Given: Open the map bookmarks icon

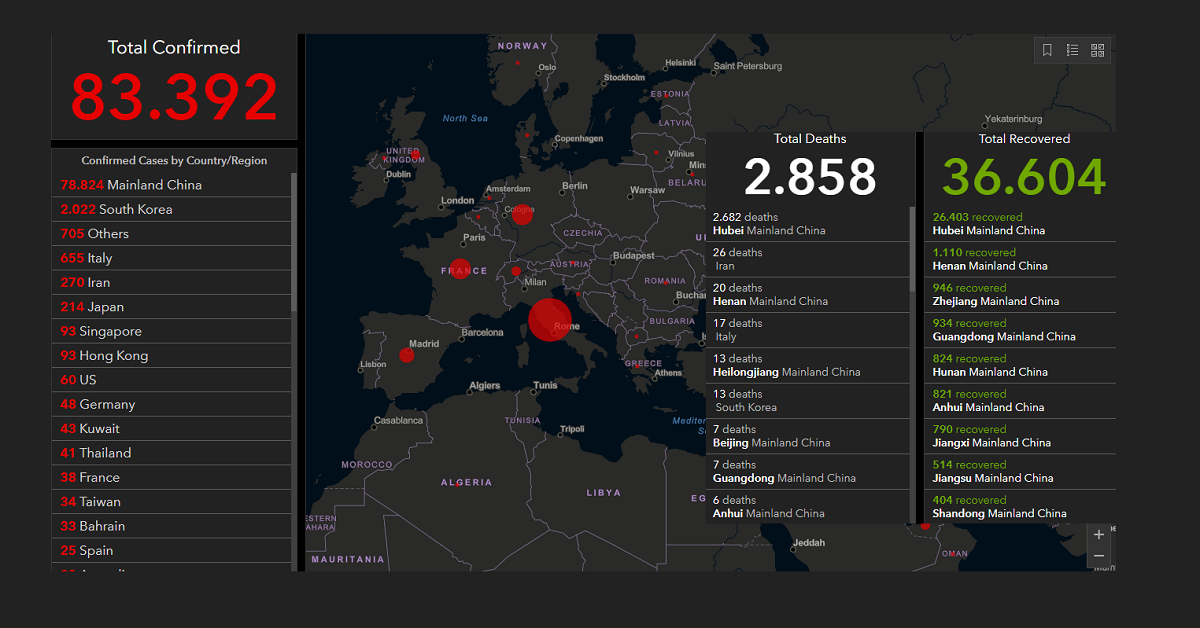Looking at the screenshot, I should coord(1047,50).
